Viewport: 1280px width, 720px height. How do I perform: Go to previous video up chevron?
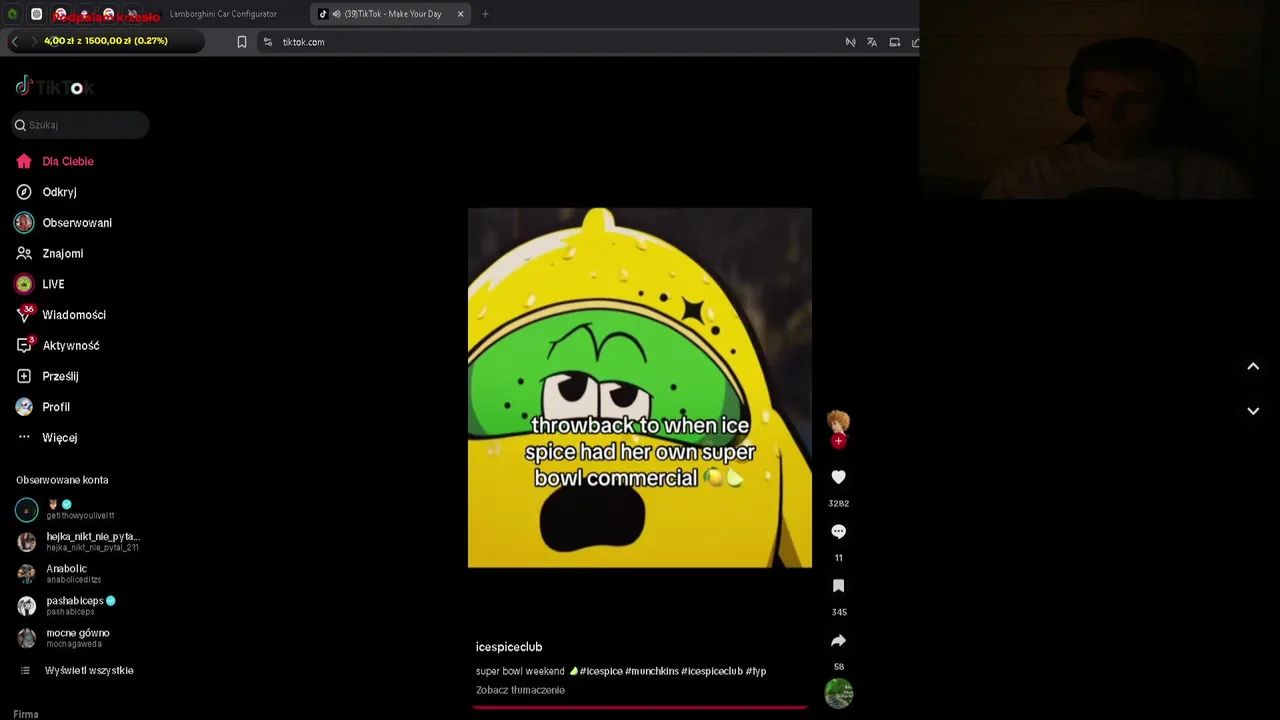point(1253,366)
